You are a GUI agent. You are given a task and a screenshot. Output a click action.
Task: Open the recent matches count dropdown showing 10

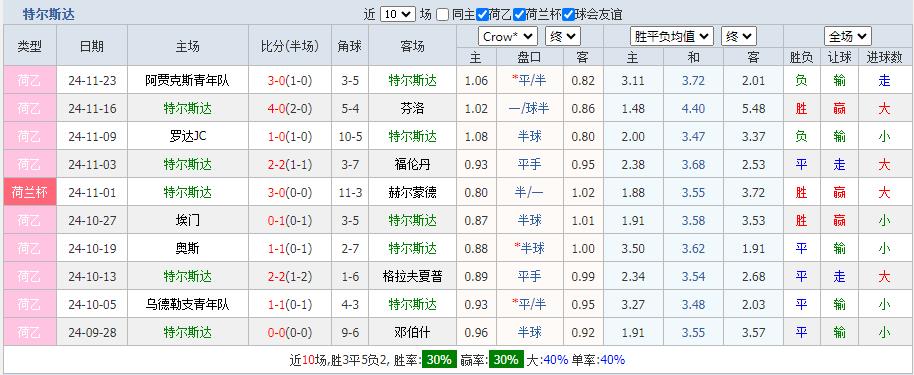[x=398, y=14]
